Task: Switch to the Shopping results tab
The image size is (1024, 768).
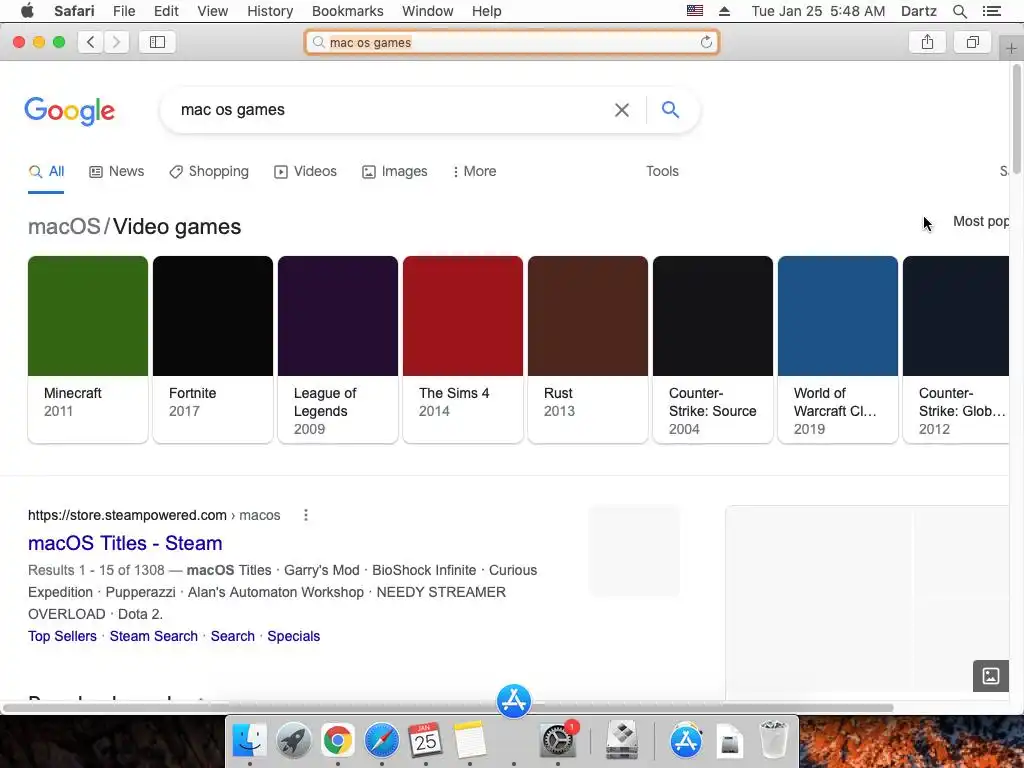Action: coord(209,171)
